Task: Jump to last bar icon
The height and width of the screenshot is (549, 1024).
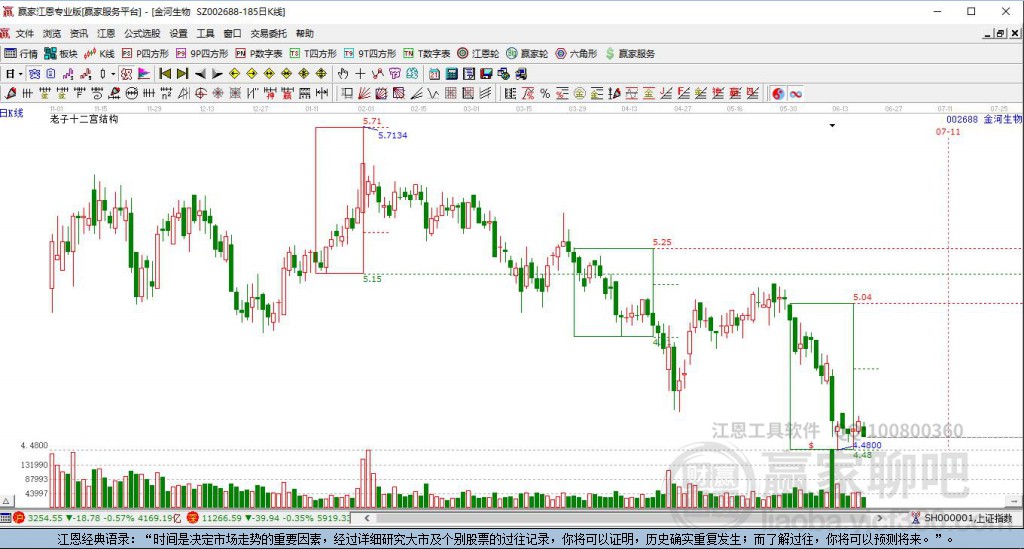Action: coord(182,74)
